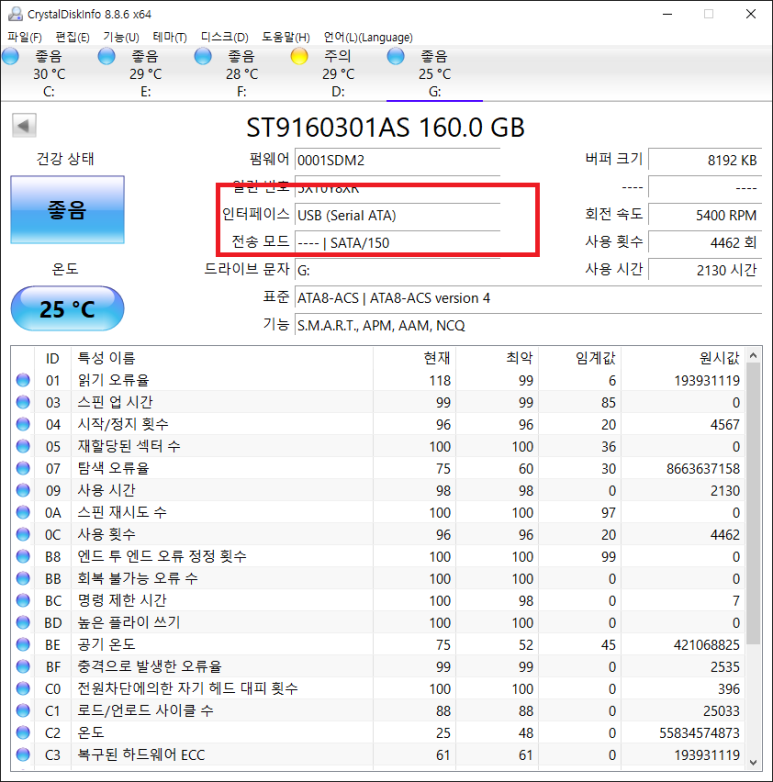Click status dot for attribute BE 공기 온도
Screen dimensions: 773x782
pos(23,644)
